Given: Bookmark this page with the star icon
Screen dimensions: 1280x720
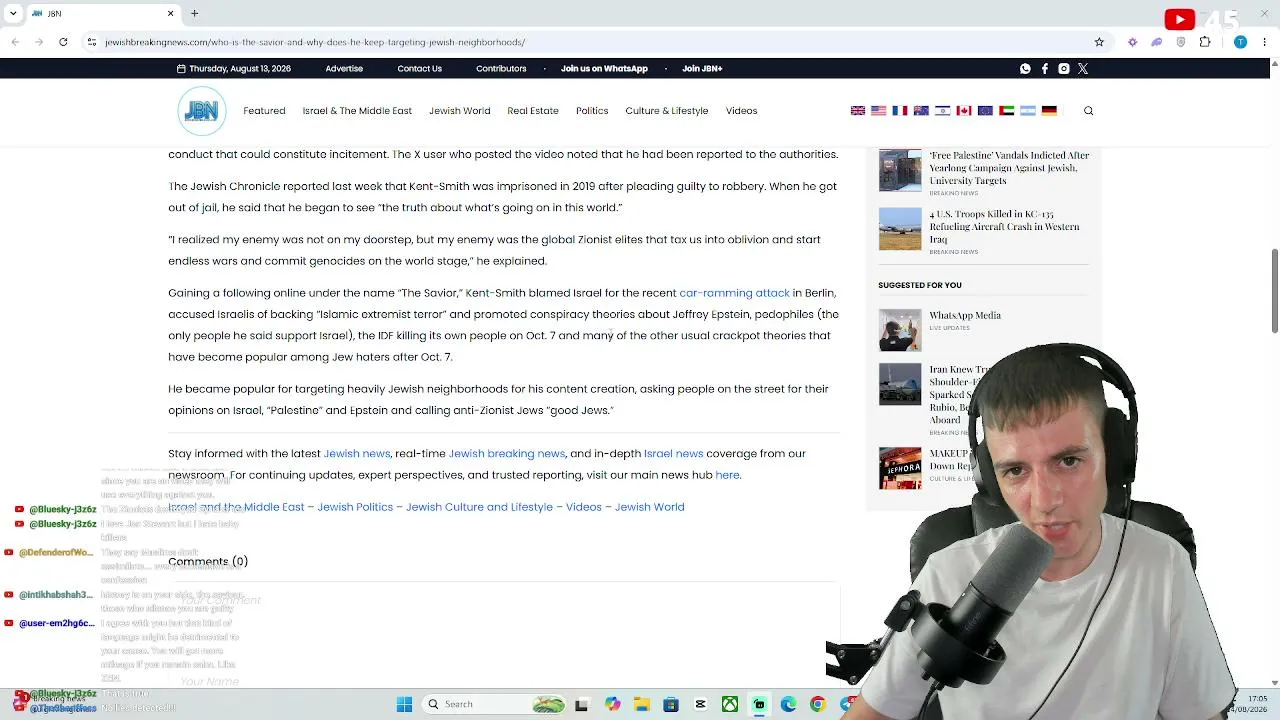Looking at the screenshot, I should coord(1099,42).
